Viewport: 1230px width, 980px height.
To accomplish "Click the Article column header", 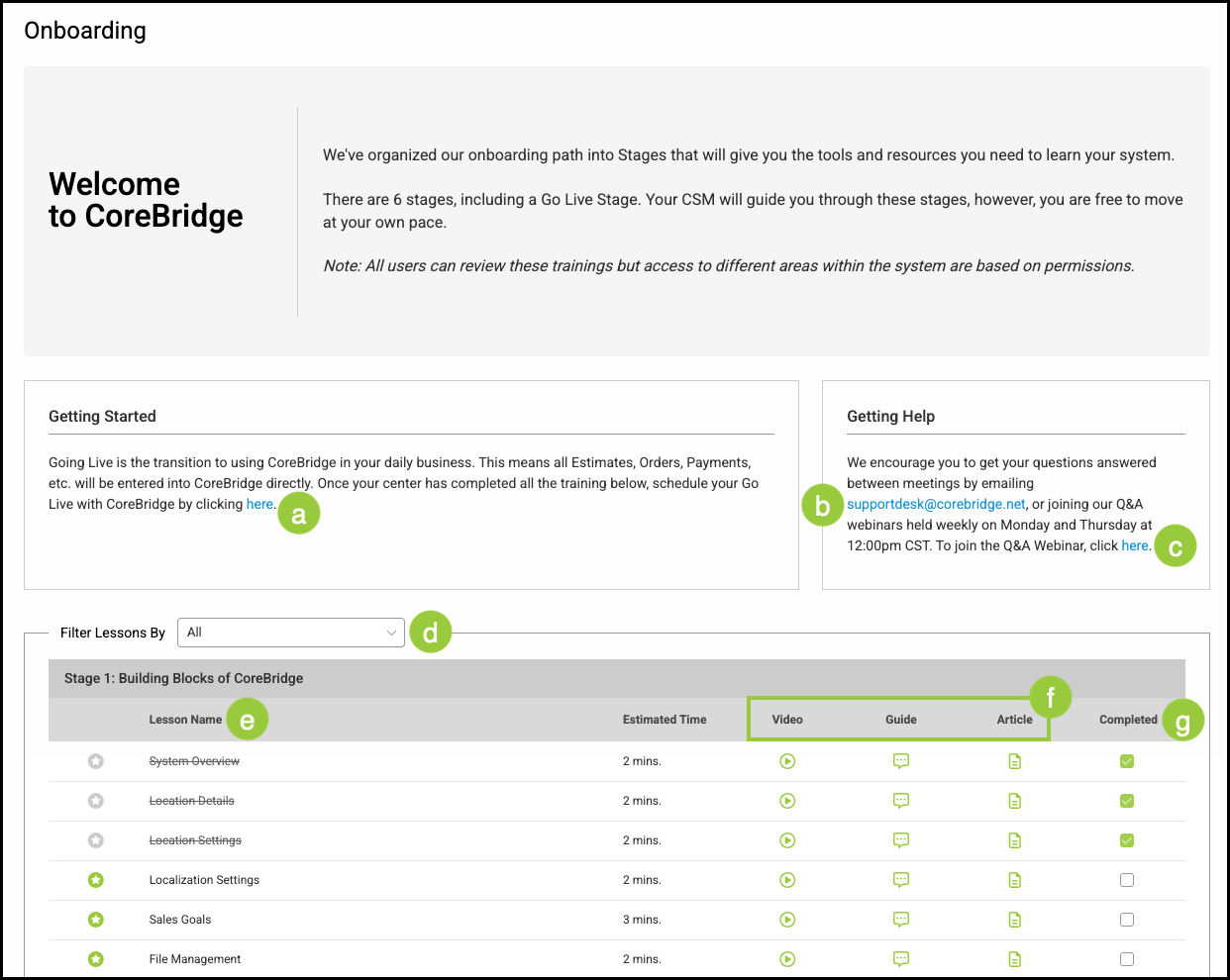I will (x=1015, y=720).
